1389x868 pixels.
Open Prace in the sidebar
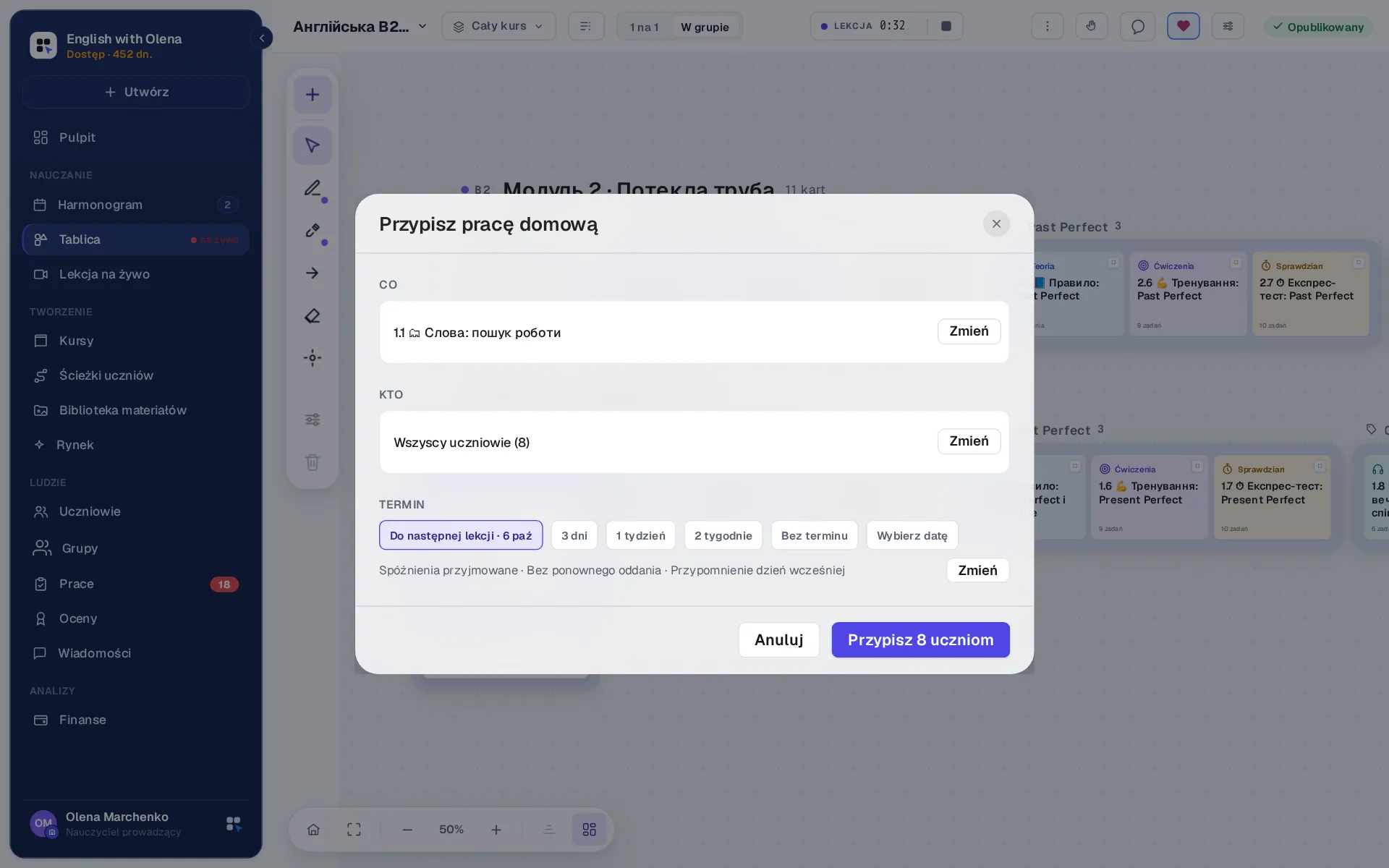pos(136,584)
